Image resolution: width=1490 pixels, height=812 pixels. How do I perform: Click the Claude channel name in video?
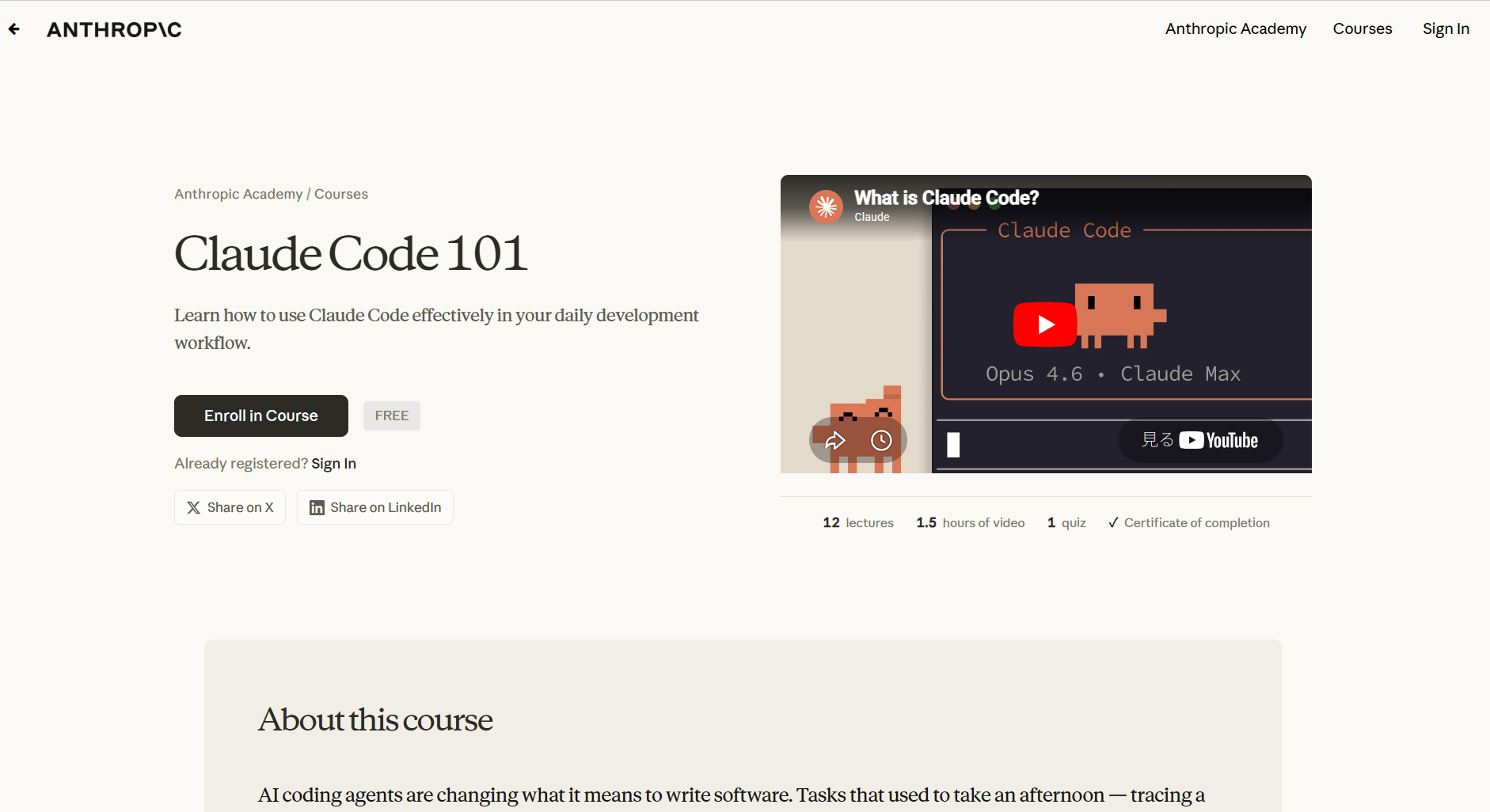pyautogui.click(x=872, y=217)
